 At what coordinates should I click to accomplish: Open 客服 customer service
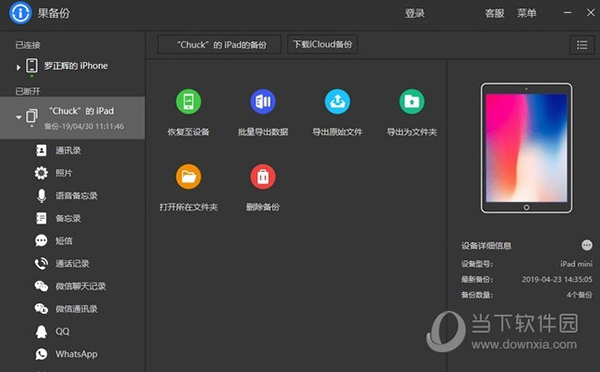494,13
